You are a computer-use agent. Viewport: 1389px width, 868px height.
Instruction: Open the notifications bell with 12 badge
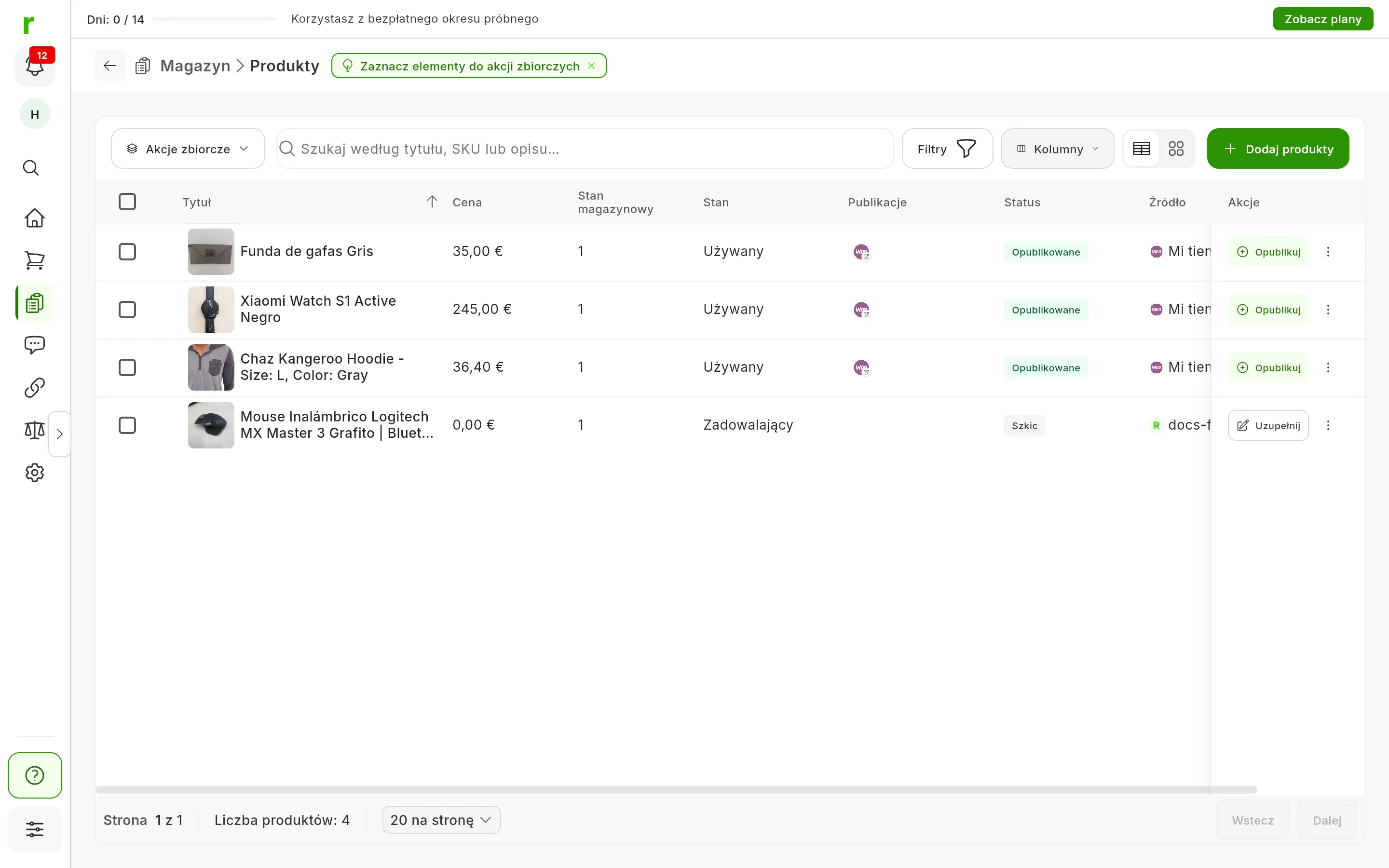(34, 66)
